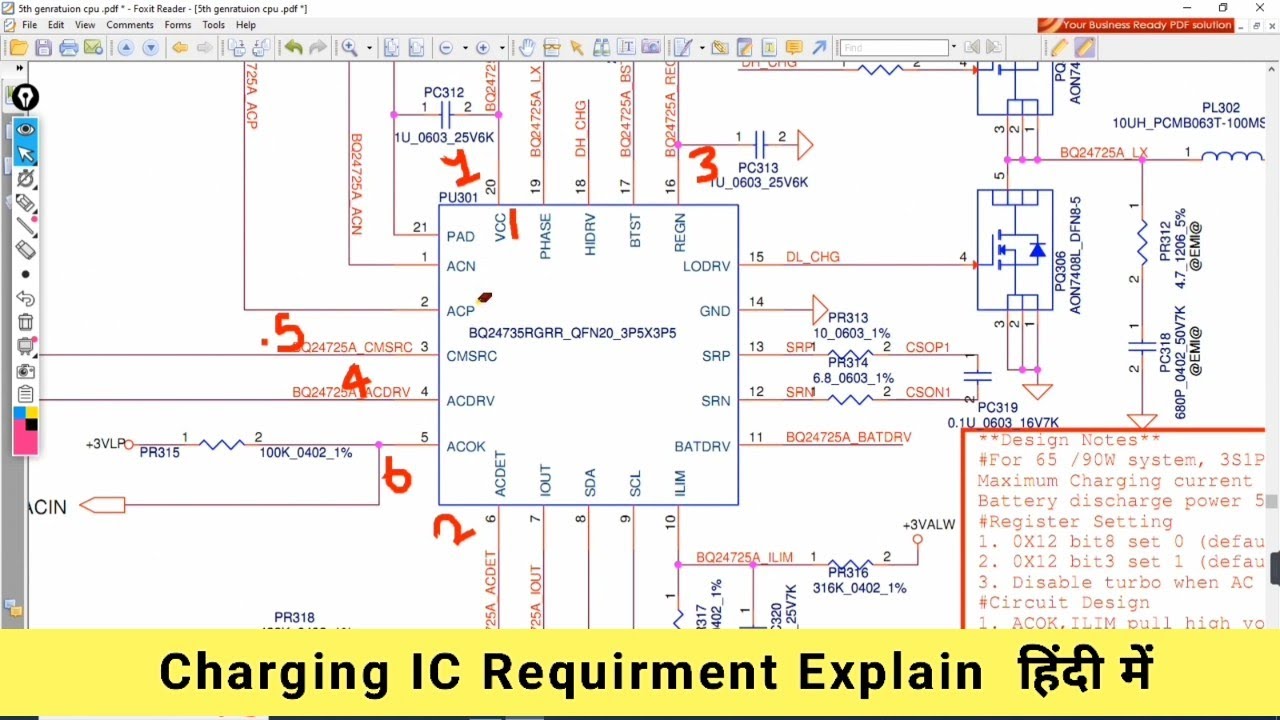Open the Help menu

[246, 25]
